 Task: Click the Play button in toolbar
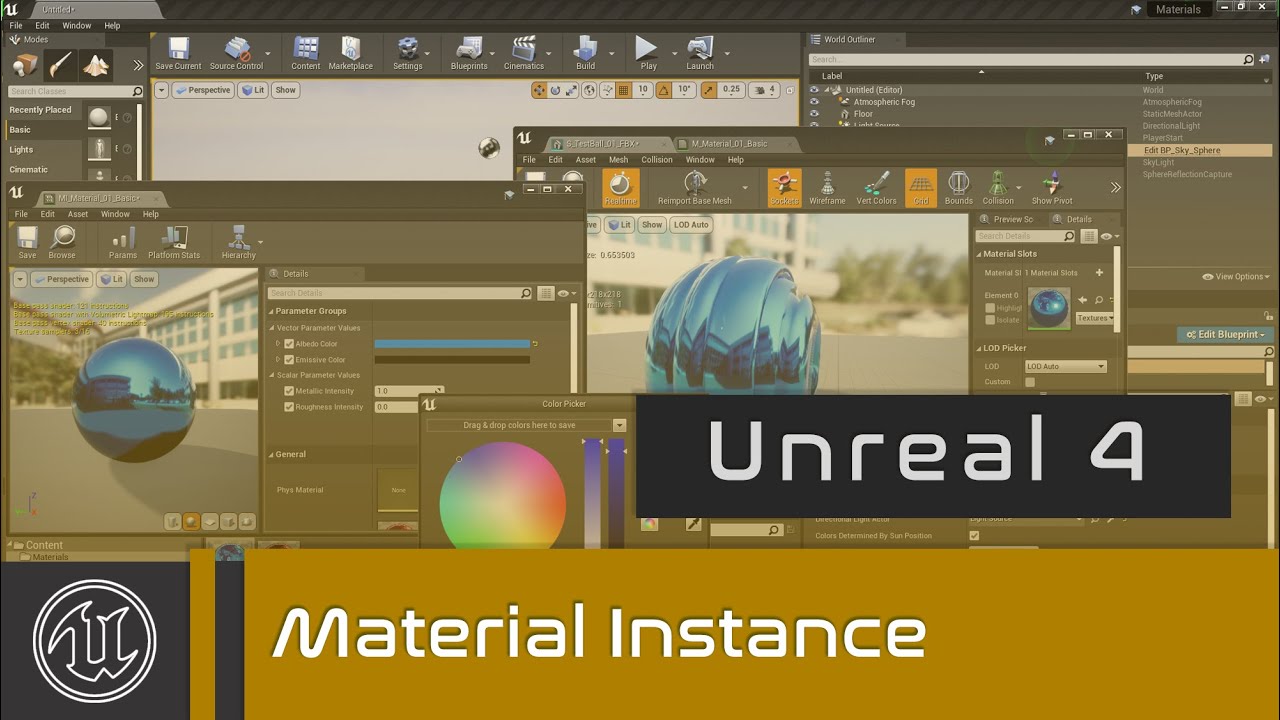pyautogui.click(x=648, y=54)
